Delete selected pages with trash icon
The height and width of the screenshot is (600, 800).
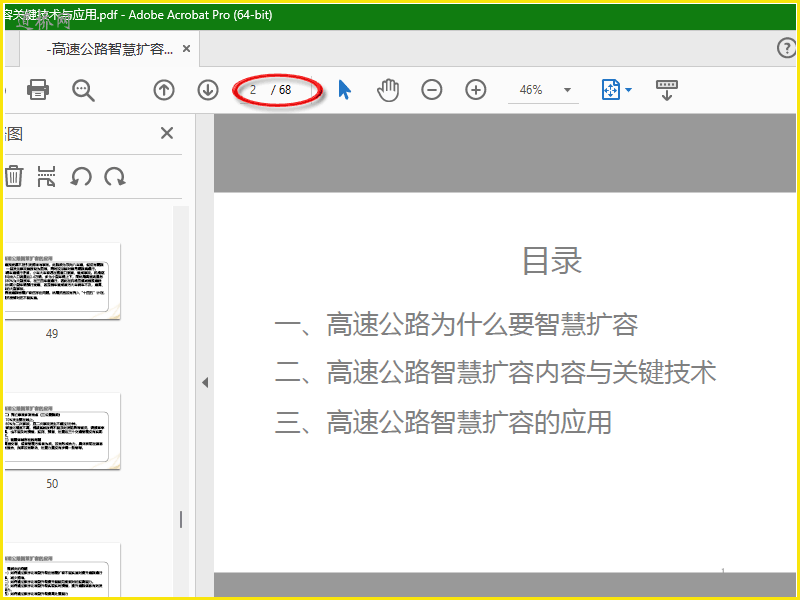(x=14, y=177)
